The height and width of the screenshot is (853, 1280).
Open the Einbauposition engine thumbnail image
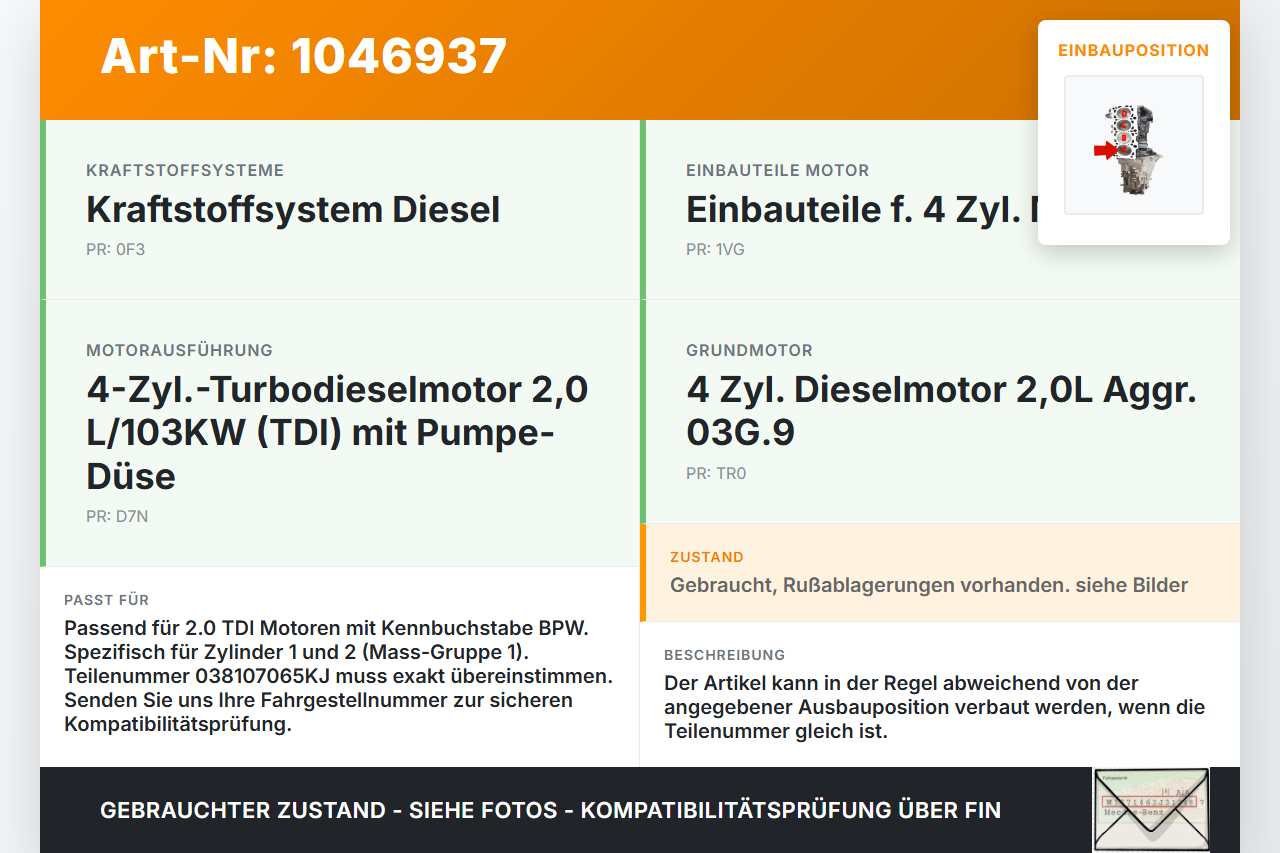click(1134, 145)
